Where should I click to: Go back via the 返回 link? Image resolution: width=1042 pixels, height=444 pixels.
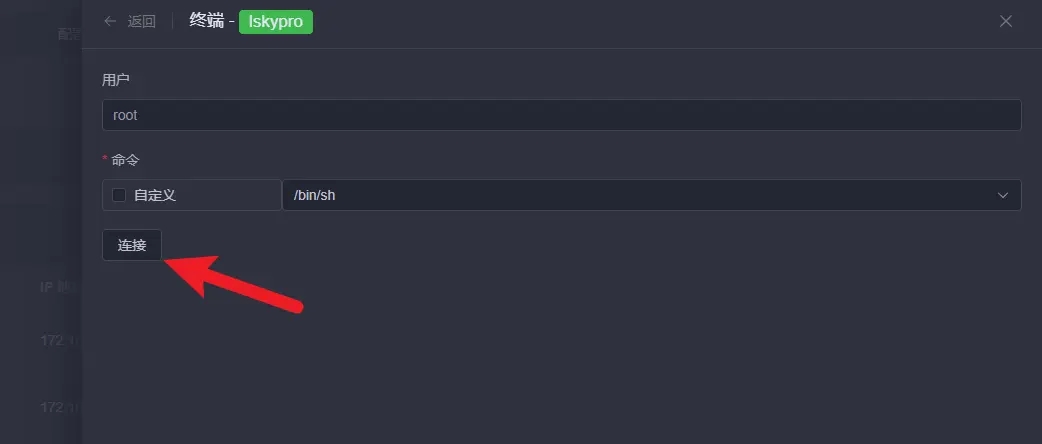tap(142, 21)
